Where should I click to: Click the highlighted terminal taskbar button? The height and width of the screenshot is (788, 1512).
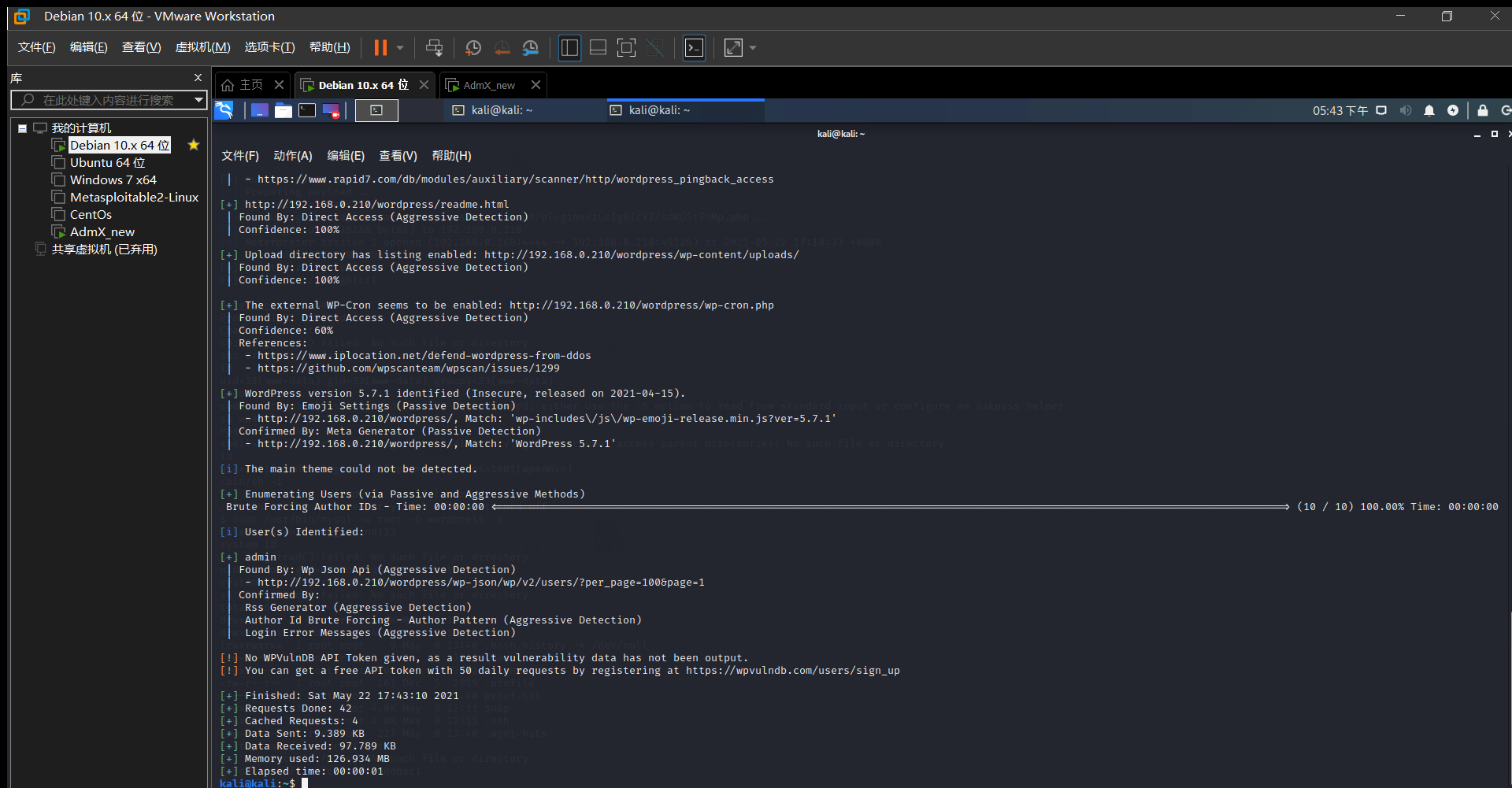[x=376, y=110]
